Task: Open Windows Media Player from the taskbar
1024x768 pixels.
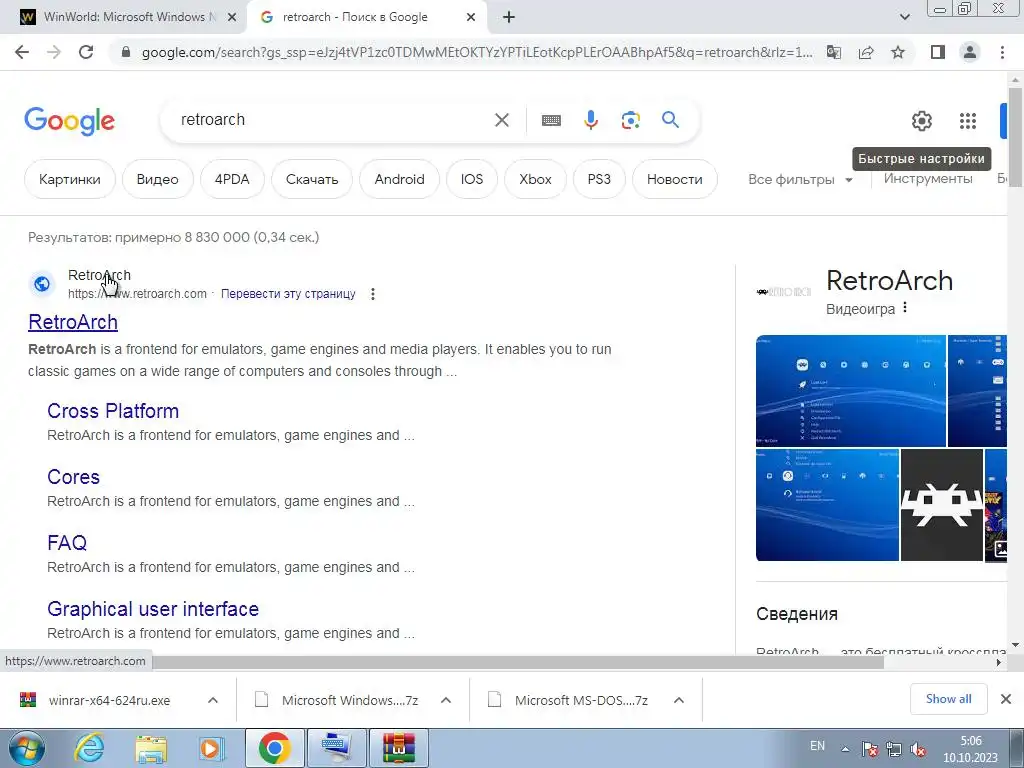Action: (x=212, y=748)
